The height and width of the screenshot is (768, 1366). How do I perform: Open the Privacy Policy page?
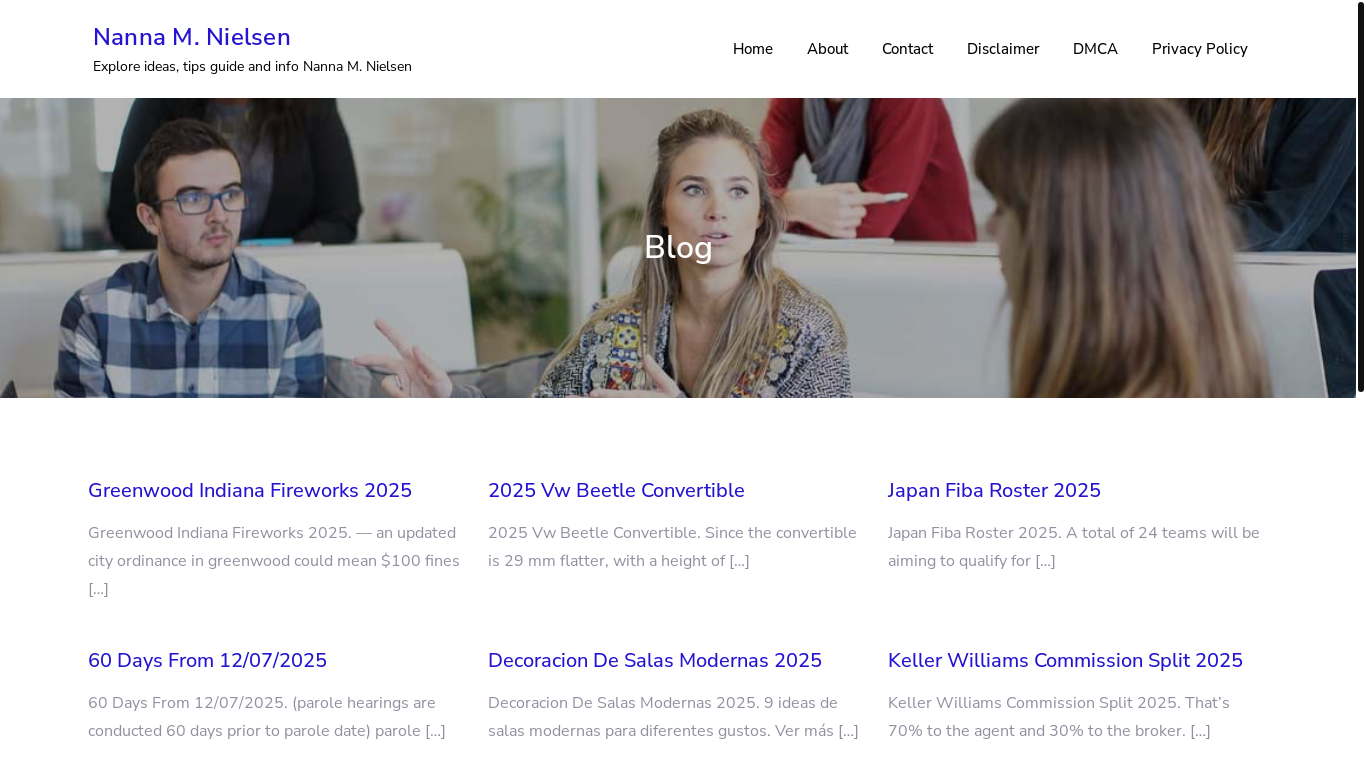(x=1200, y=49)
